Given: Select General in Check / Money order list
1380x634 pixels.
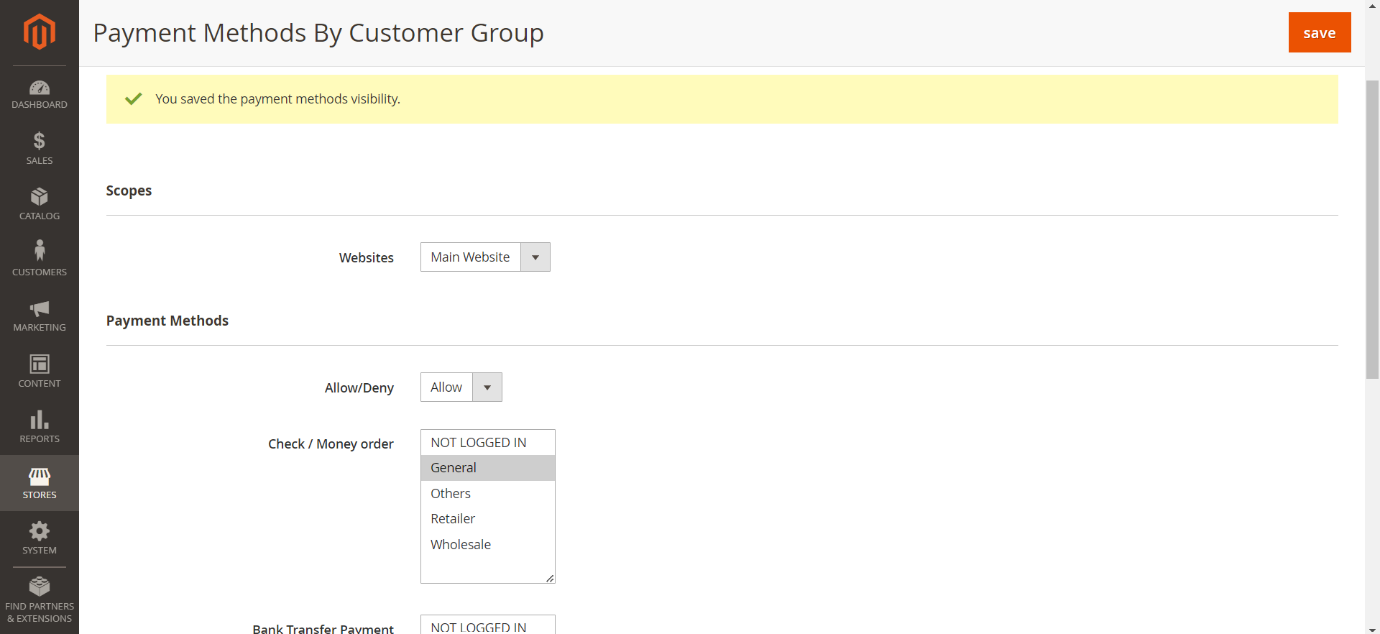Looking at the screenshot, I should (x=454, y=468).
